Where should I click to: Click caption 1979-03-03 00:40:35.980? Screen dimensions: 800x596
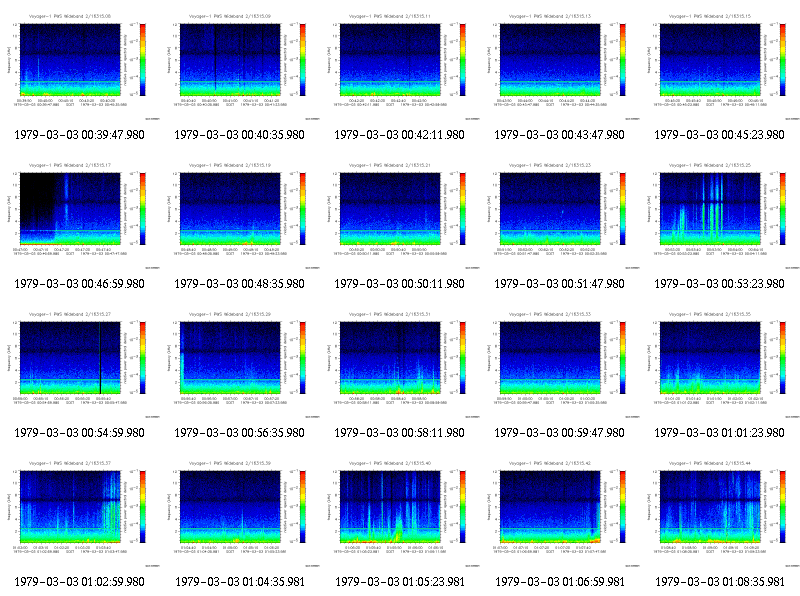[239, 135]
